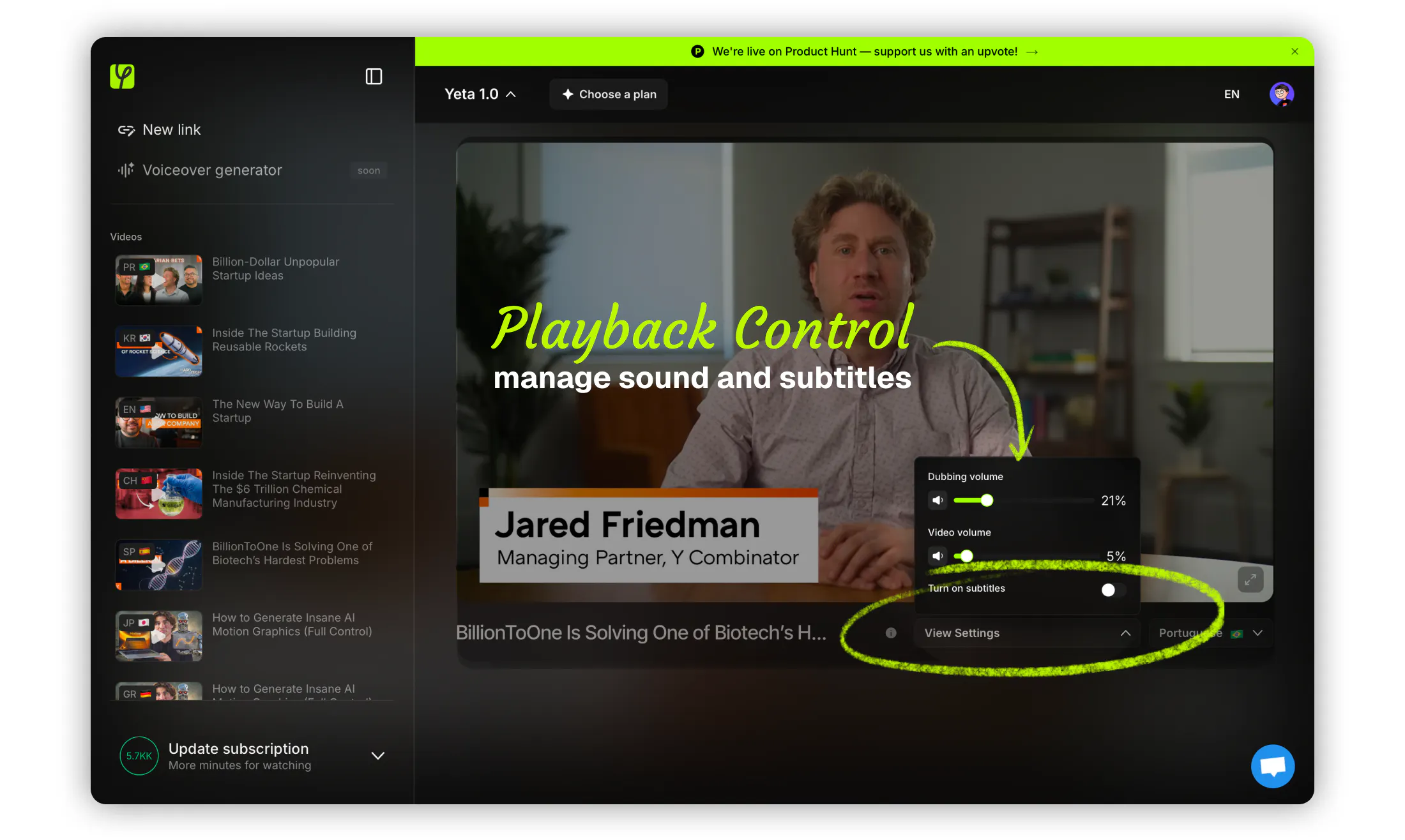Click the 'soon' badge next to Voiceover generator
This screenshot has height=840, width=1405.
(x=368, y=170)
